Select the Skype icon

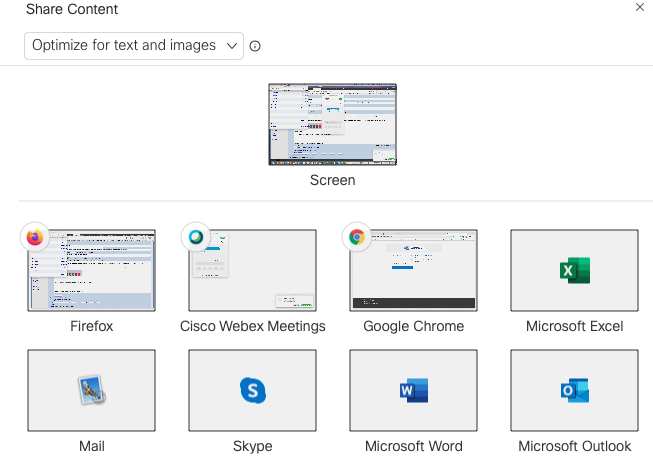[x=253, y=390]
